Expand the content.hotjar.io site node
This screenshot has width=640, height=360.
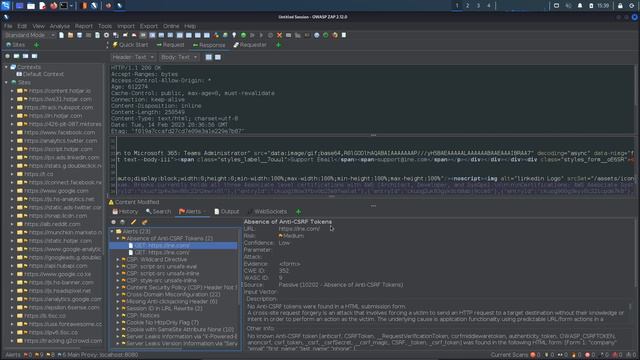12,91
